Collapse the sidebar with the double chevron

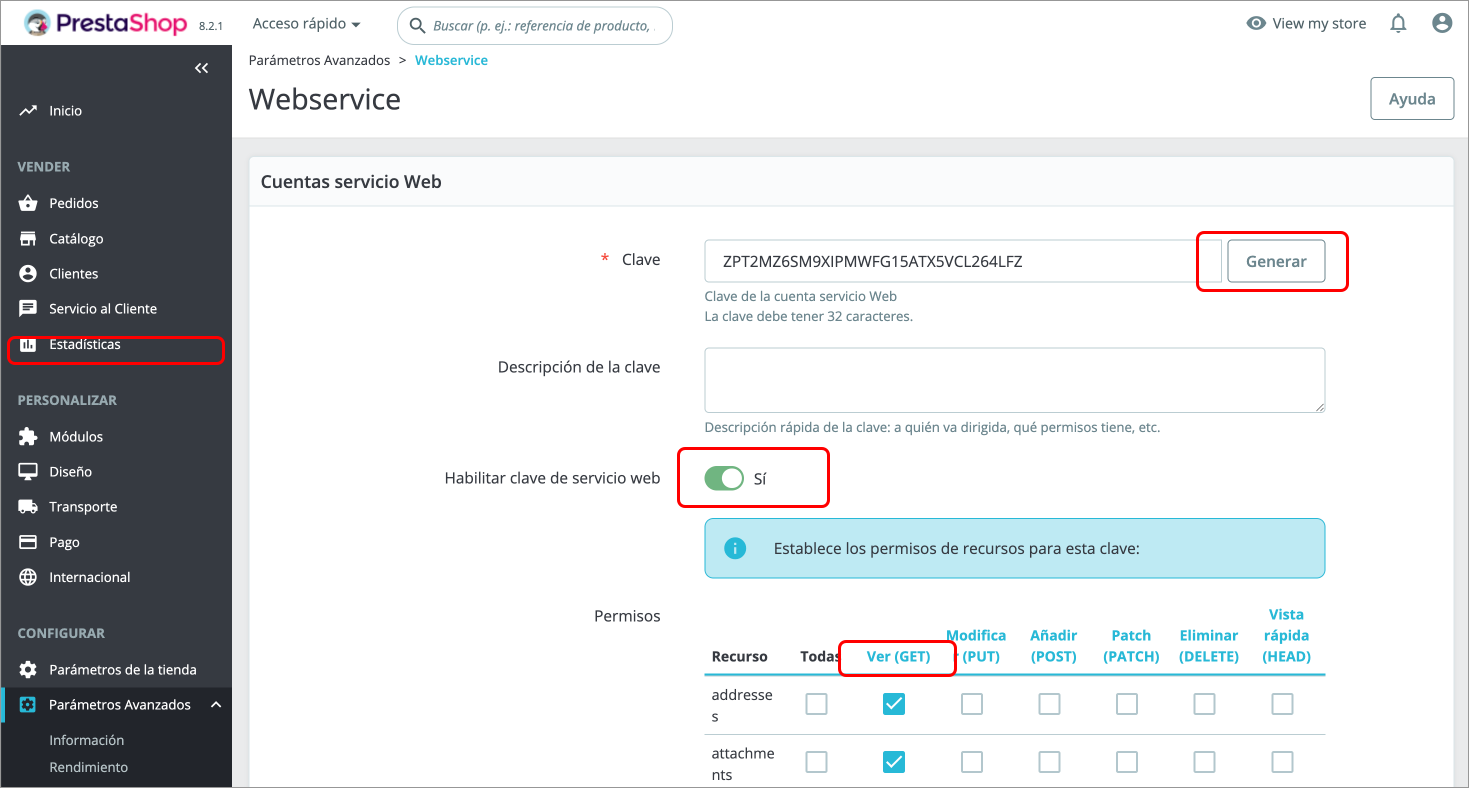pos(201,67)
